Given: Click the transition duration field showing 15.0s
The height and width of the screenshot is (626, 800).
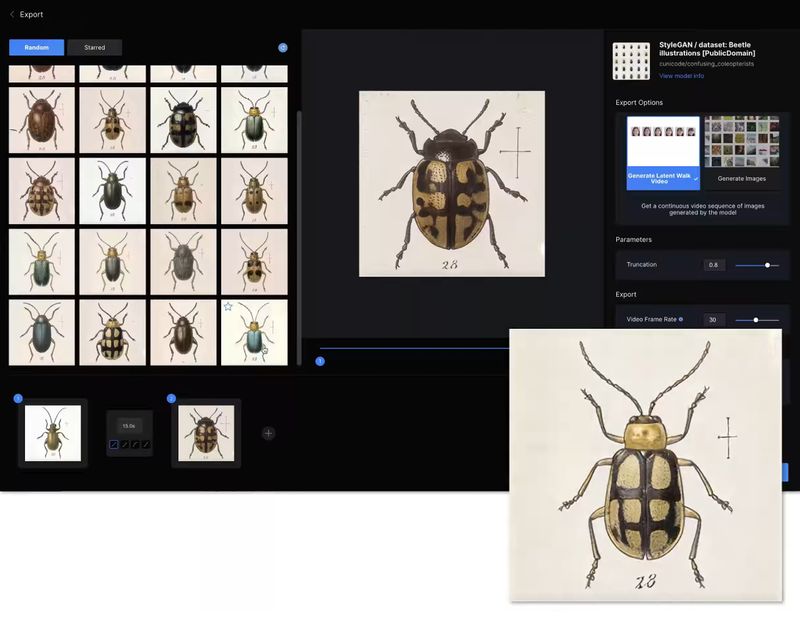Looking at the screenshot, I should coord(129,425).
